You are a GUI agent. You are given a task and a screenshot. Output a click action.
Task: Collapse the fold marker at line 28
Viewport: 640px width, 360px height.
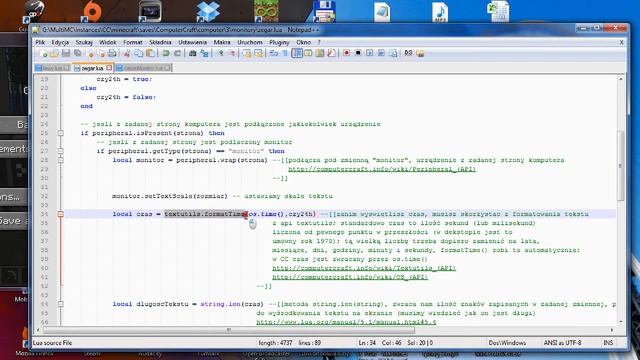60,160
